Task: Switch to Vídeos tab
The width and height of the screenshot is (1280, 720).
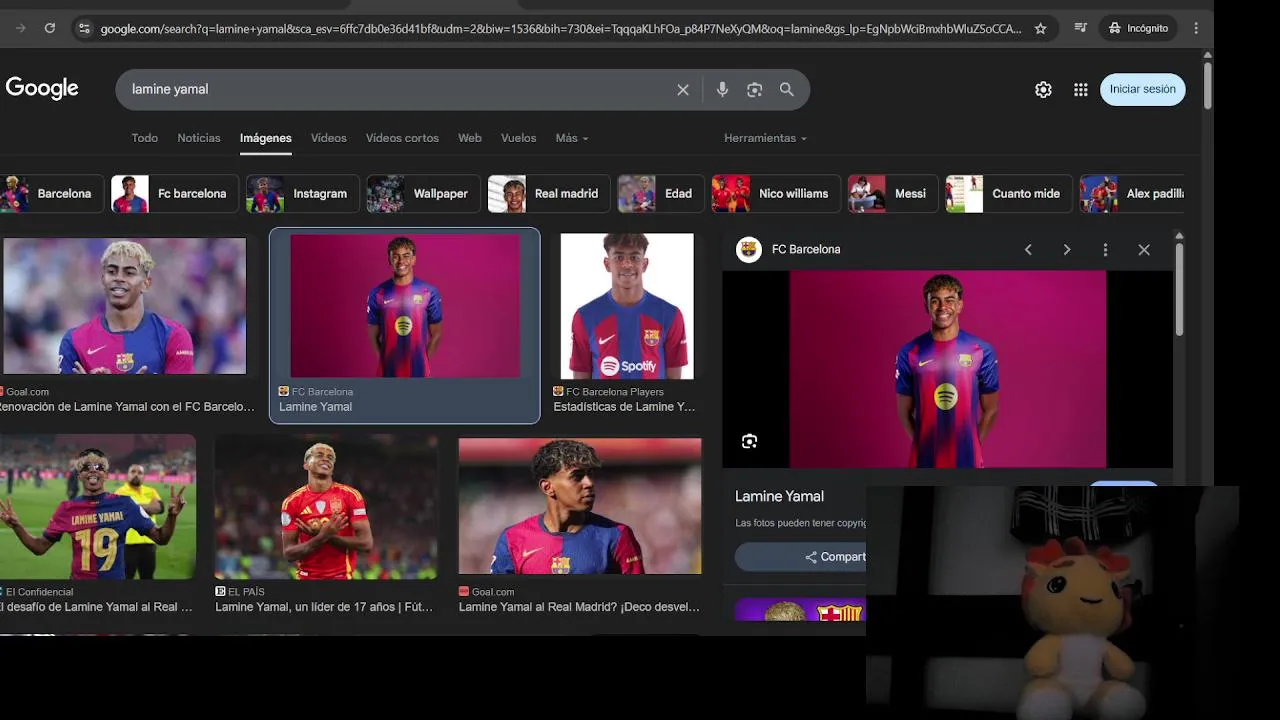Action: pyautogui.click(x=329, y=138)
